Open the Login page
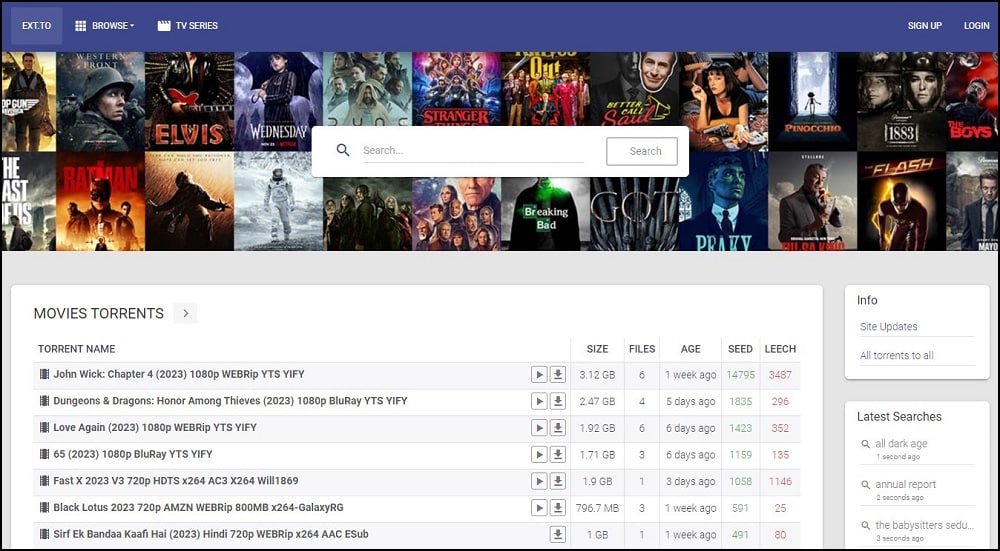1000x551 pixels. [x=976, y=26]
